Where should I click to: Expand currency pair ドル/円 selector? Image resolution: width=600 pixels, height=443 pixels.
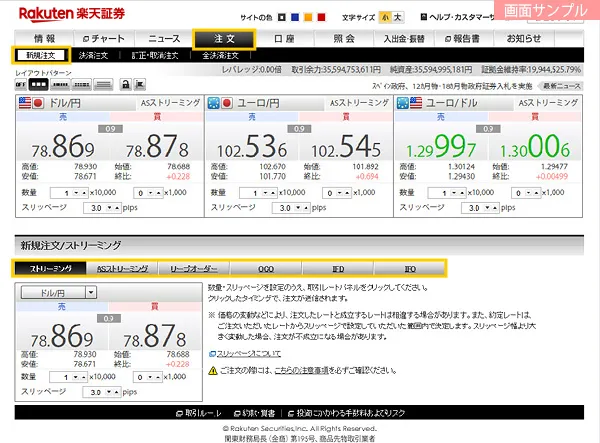(x=90, y=292)
